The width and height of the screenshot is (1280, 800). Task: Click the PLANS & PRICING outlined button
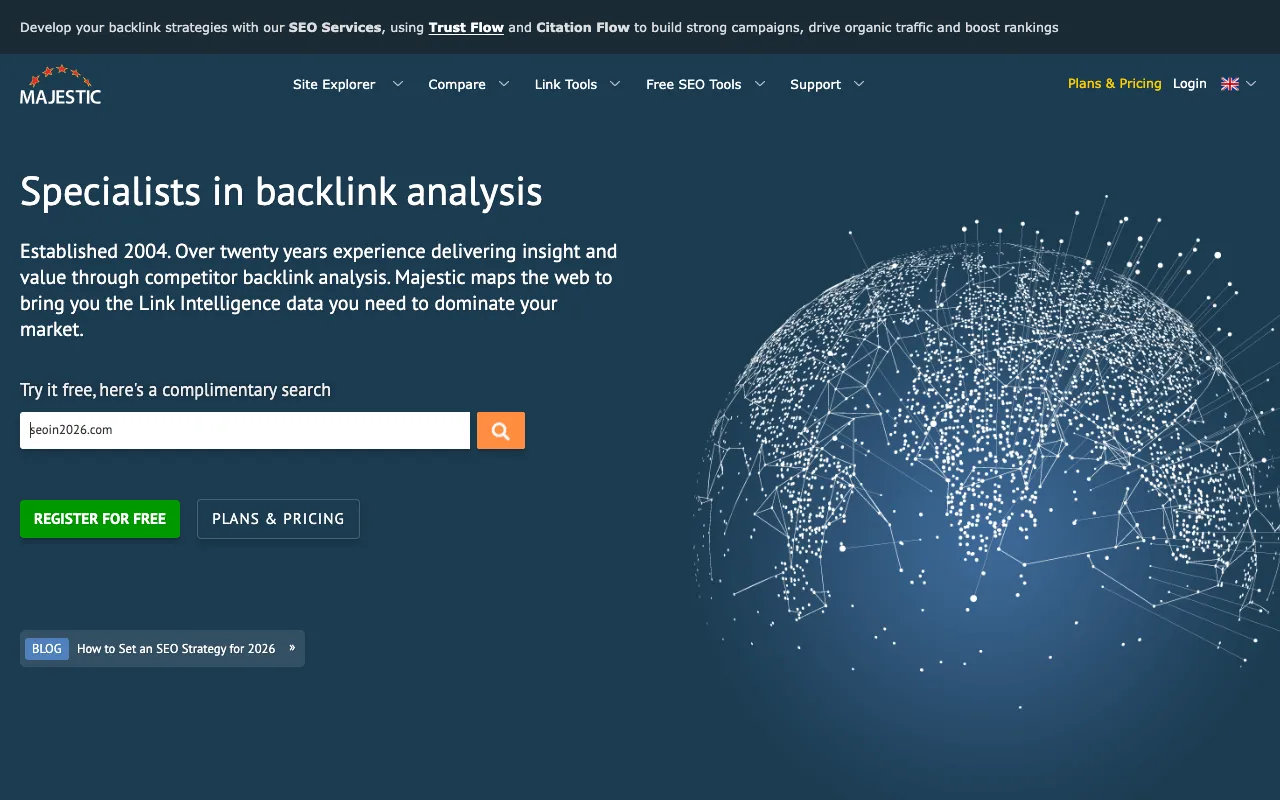click(x=278, y=518)
